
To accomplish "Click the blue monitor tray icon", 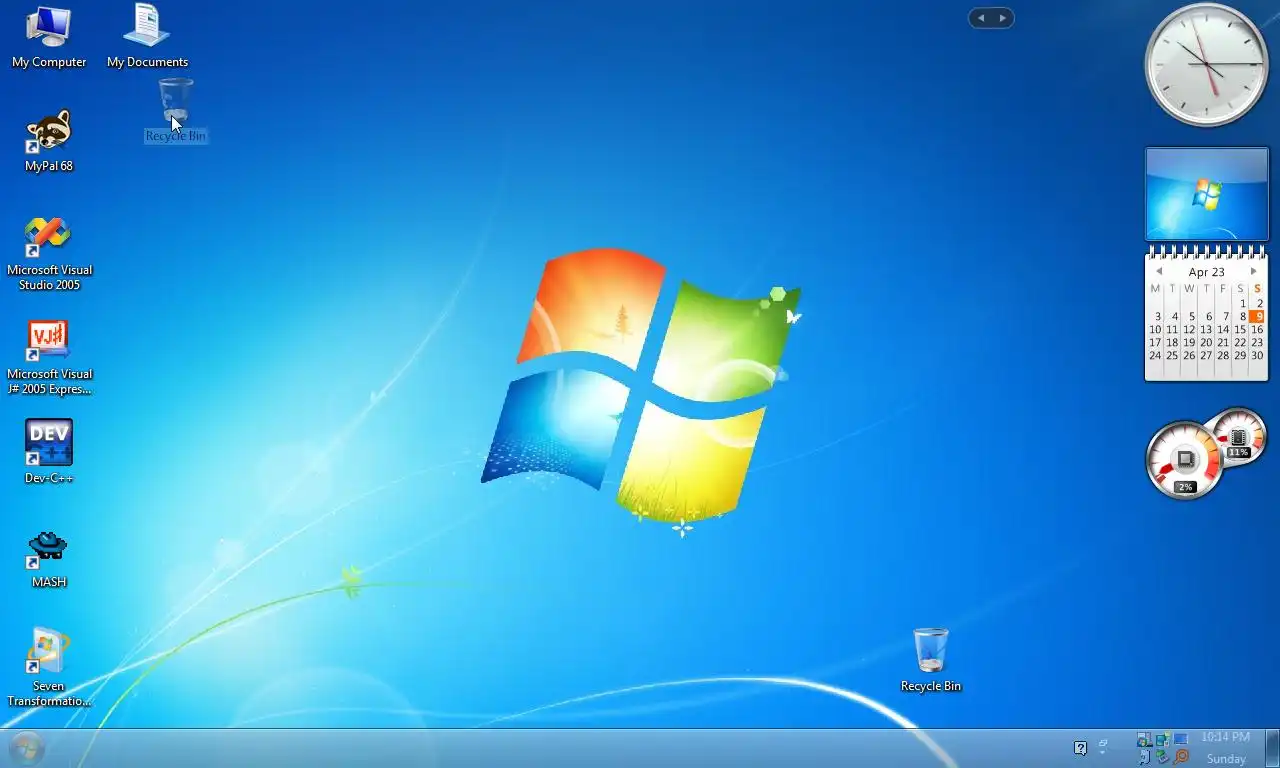I will tap(1181, 739).
